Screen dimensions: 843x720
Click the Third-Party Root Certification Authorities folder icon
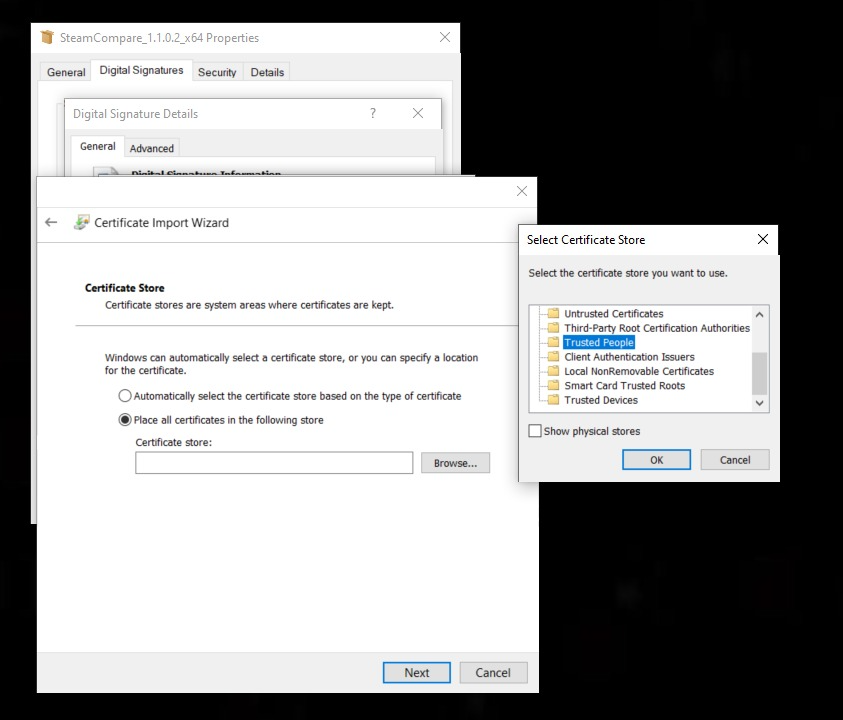coord(553,327)
